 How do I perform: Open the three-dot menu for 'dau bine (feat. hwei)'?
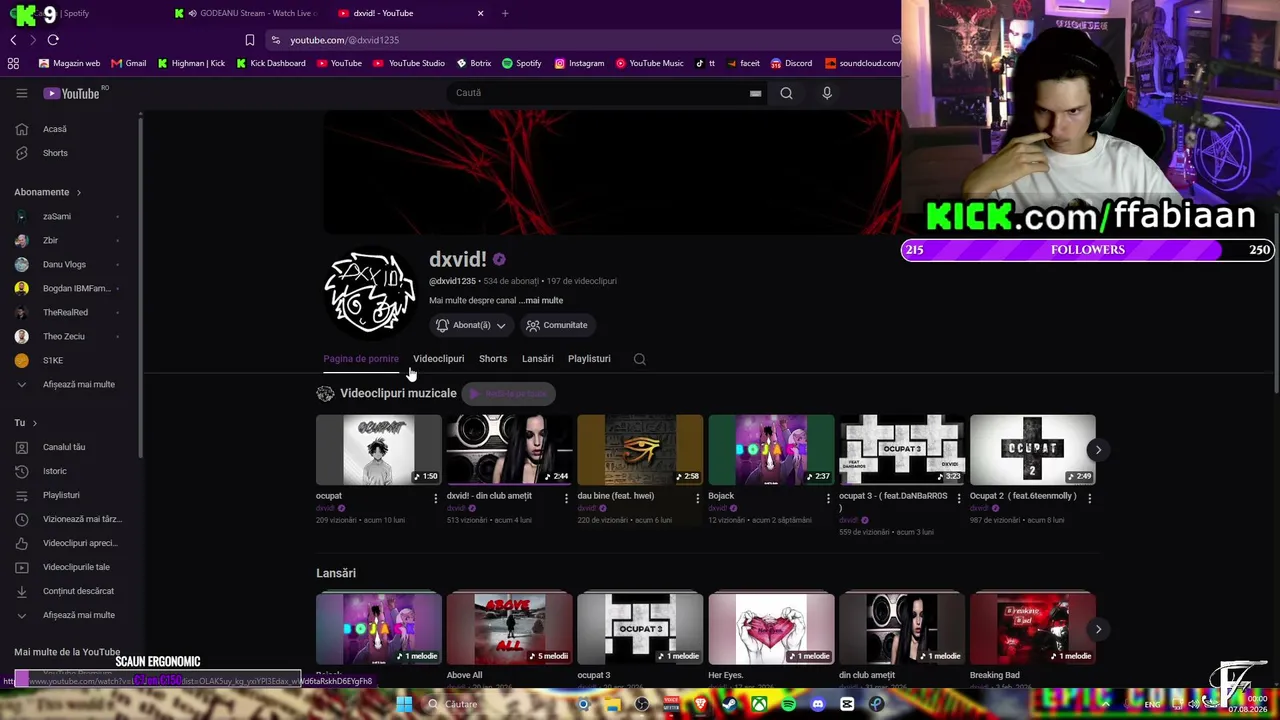[x=697, y=498]
